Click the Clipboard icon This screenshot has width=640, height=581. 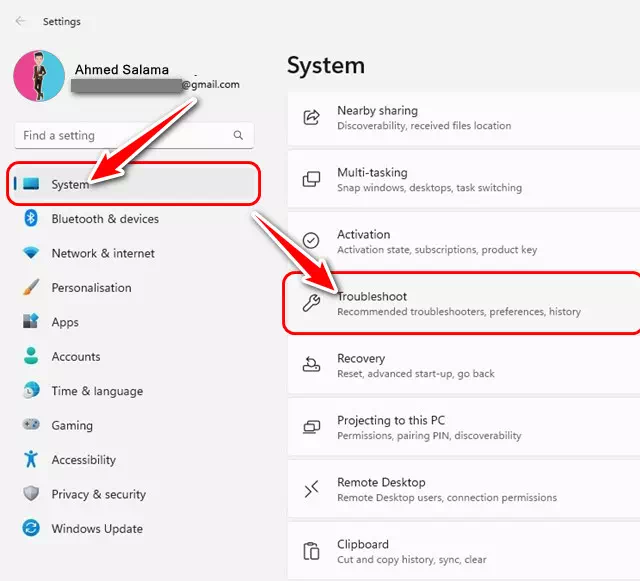(311, 551)
